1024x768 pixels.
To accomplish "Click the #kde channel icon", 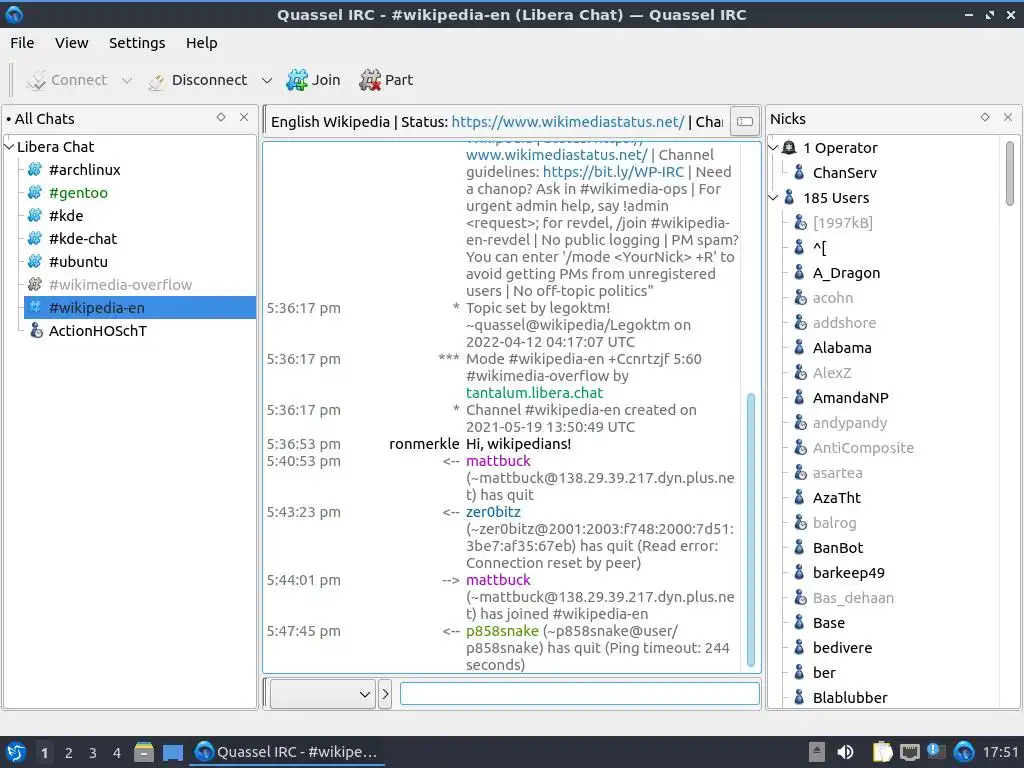I will 35,216.
